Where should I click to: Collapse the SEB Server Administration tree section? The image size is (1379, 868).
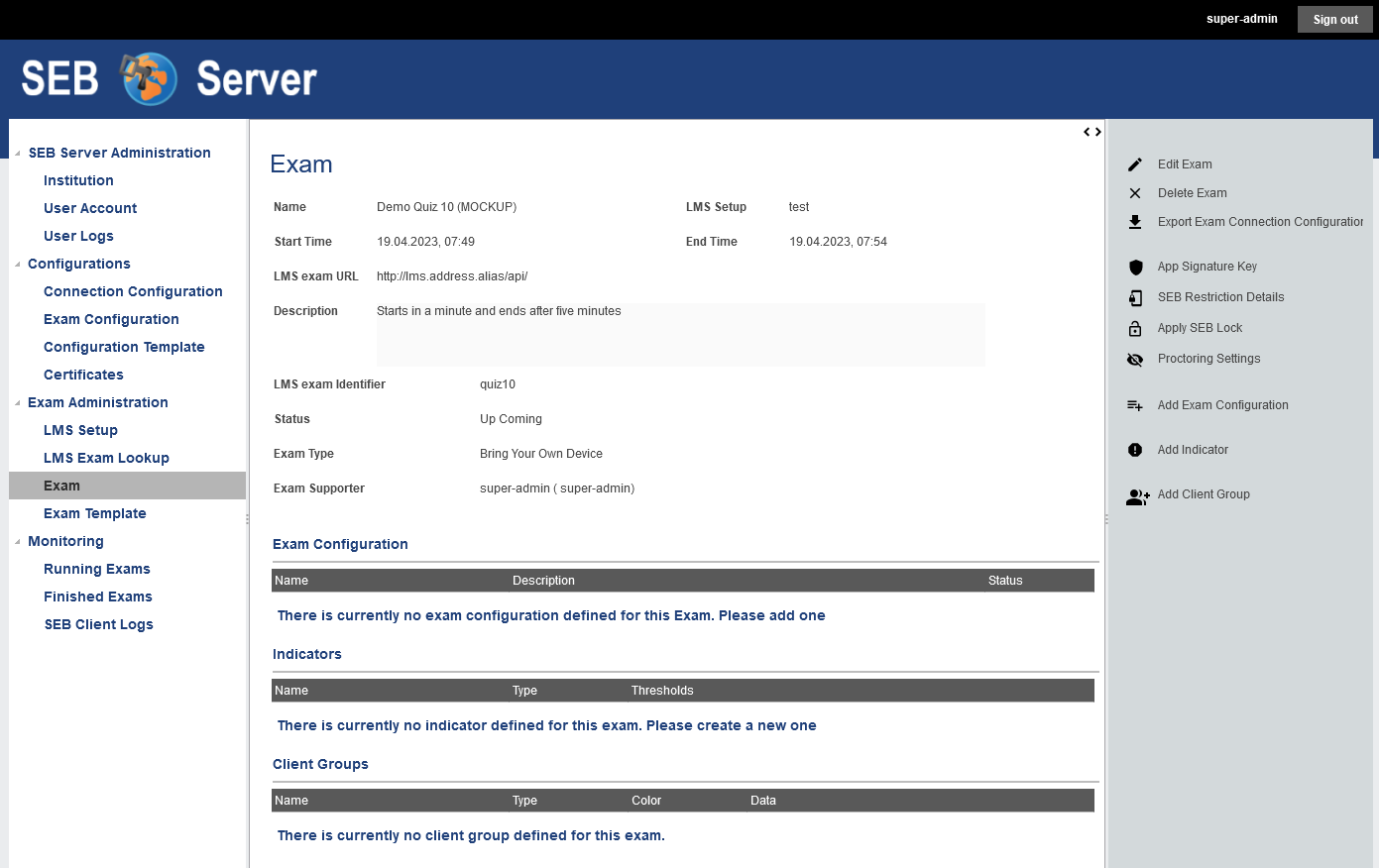coord(18,154)
